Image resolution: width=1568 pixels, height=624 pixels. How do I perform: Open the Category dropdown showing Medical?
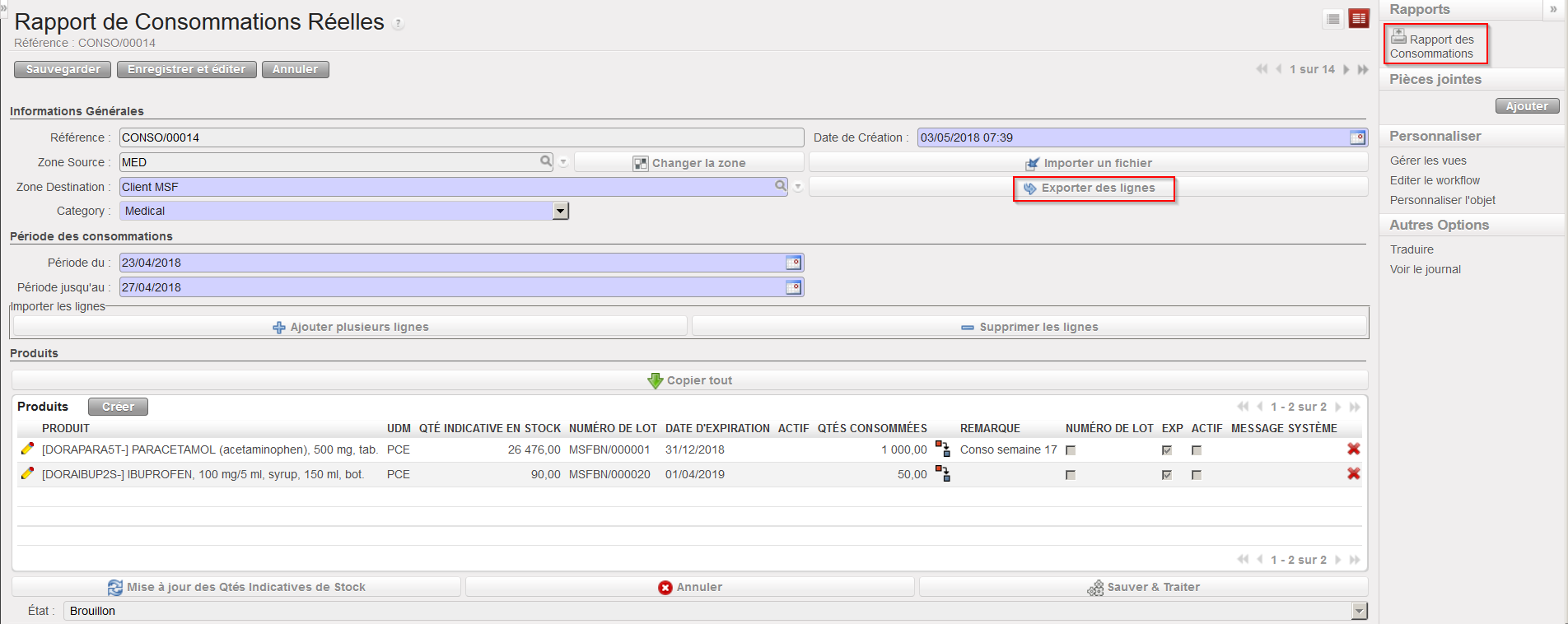coord(560,212)
